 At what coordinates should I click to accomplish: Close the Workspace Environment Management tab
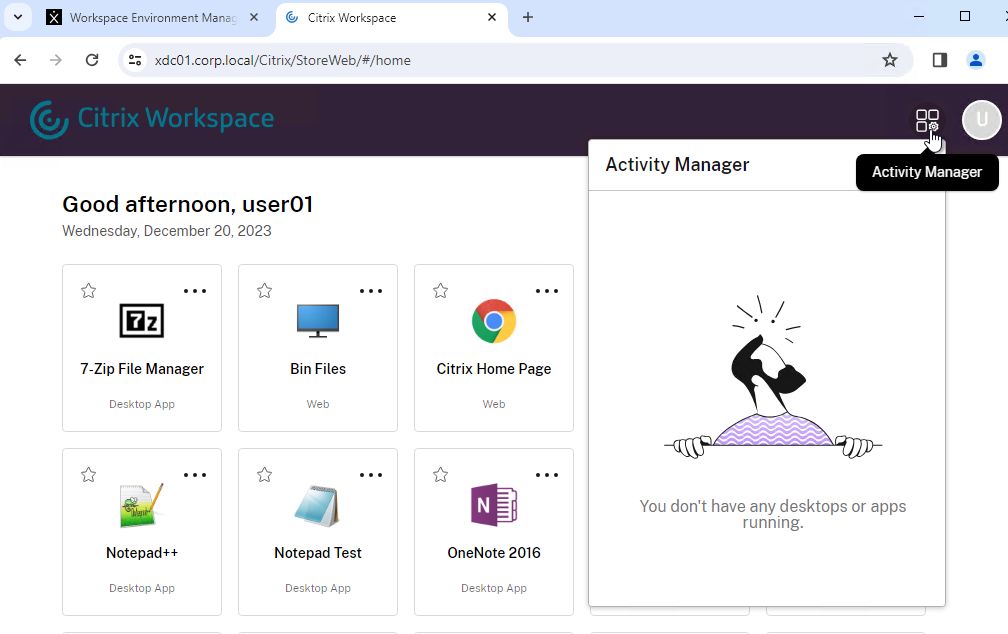coord(254,17)
